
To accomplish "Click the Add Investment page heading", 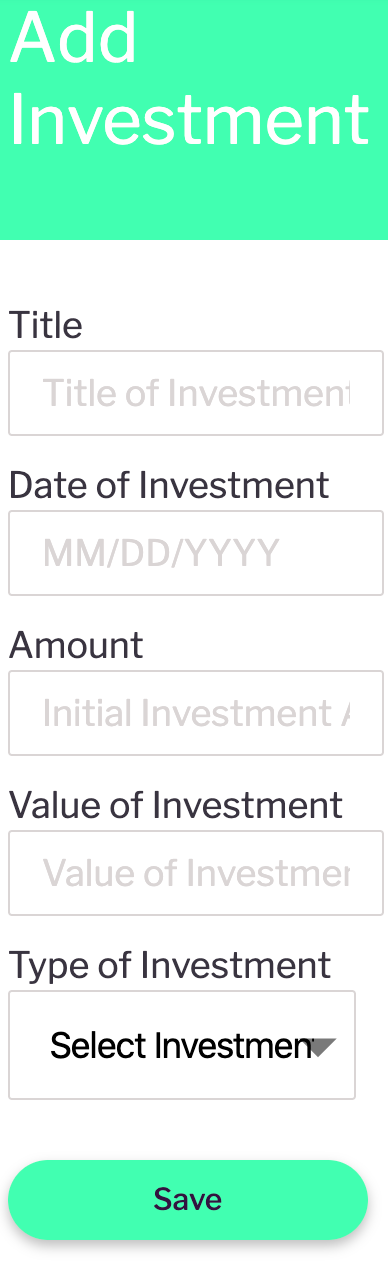I will [189, 80].
